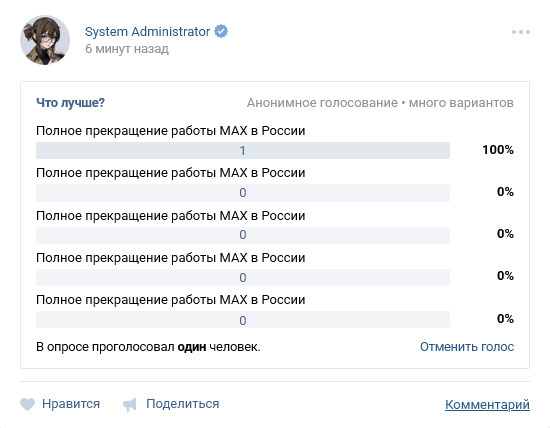550x428 pixels.
Task: Open the post timestamp '6 минут назад'
Action: click(127, 49)
